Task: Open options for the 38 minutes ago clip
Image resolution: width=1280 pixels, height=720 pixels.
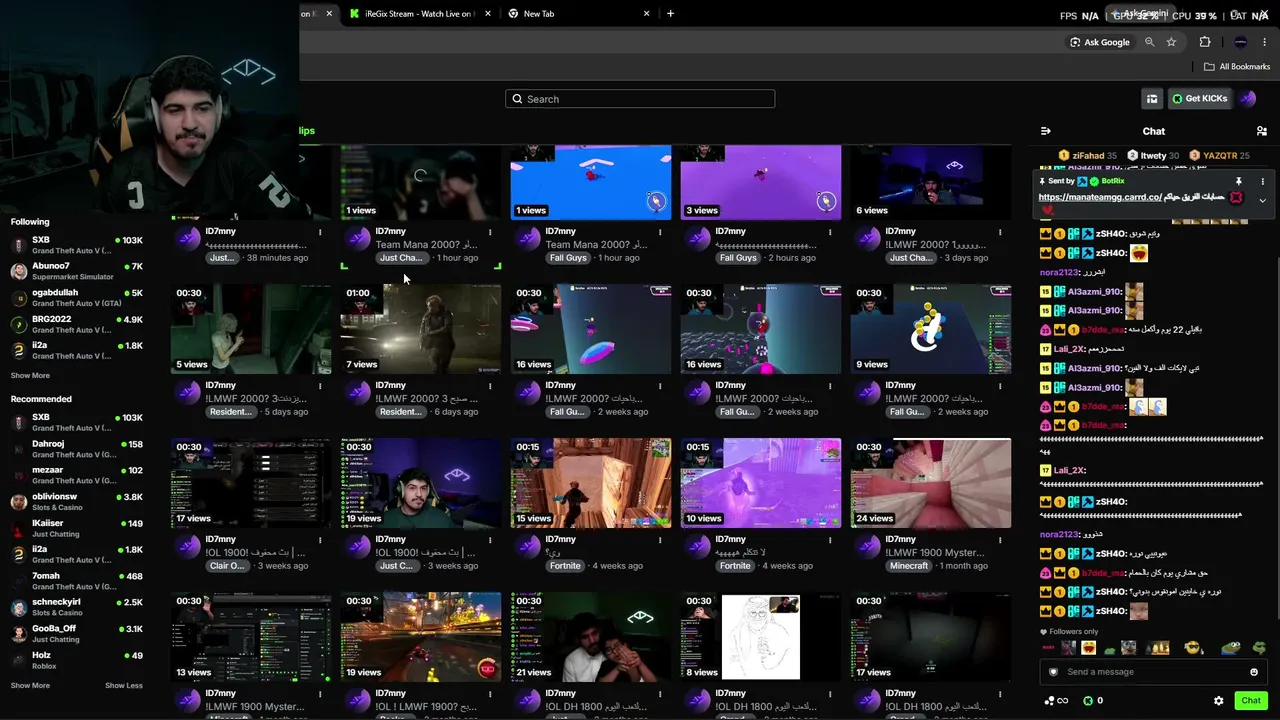Action: tap(320, 232)
